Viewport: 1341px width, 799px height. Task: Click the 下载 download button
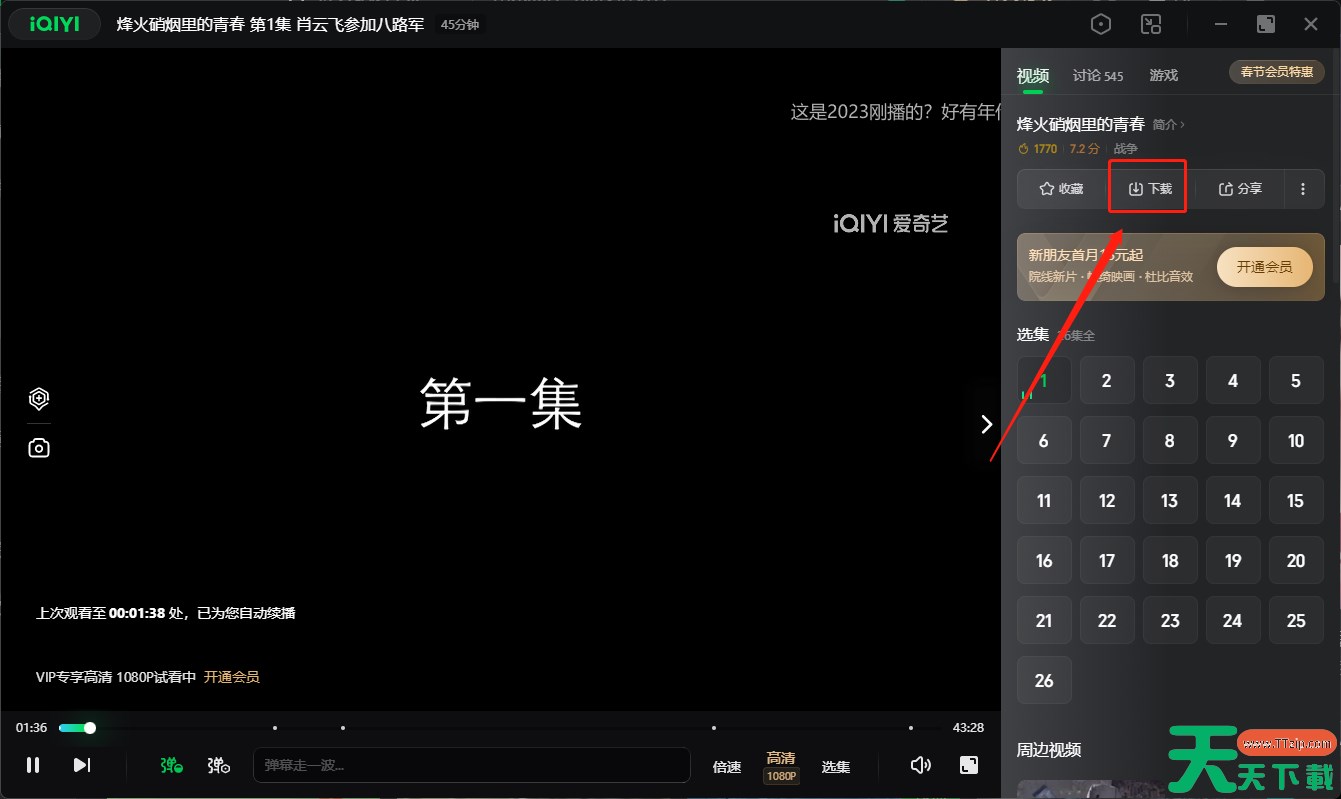click(1150, 189)
